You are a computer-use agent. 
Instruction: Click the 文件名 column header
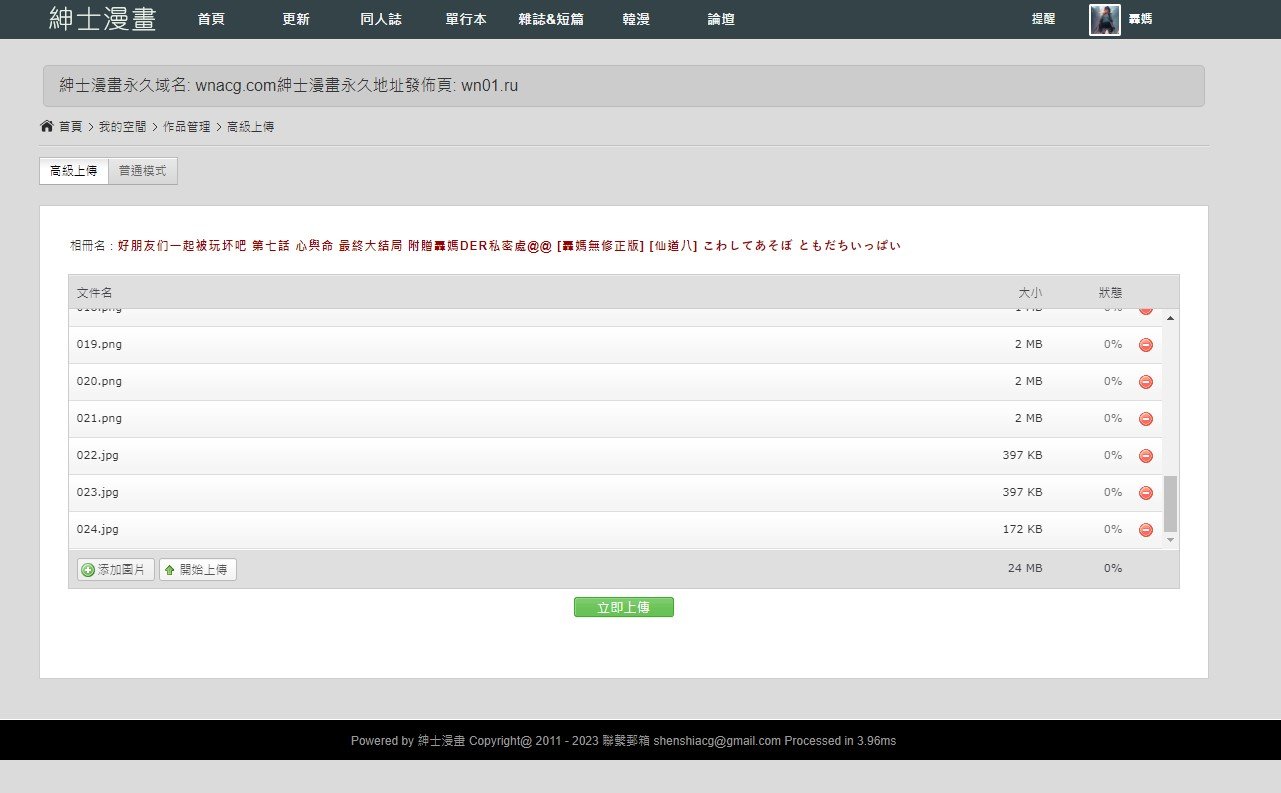(95, 293)
